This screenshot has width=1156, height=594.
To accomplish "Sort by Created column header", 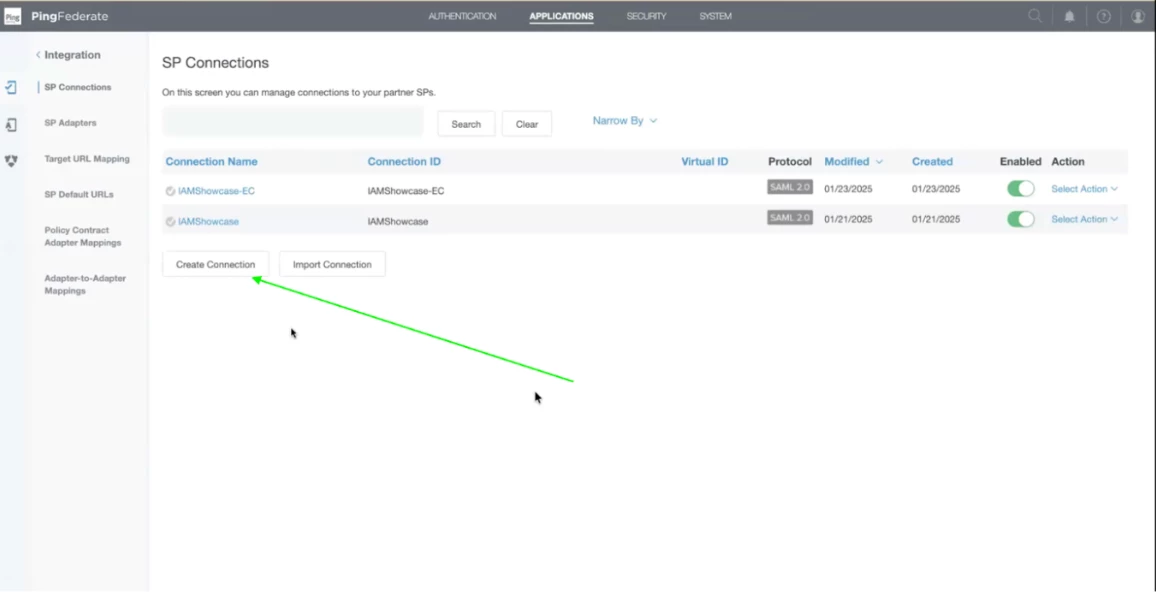I will 932,161.
